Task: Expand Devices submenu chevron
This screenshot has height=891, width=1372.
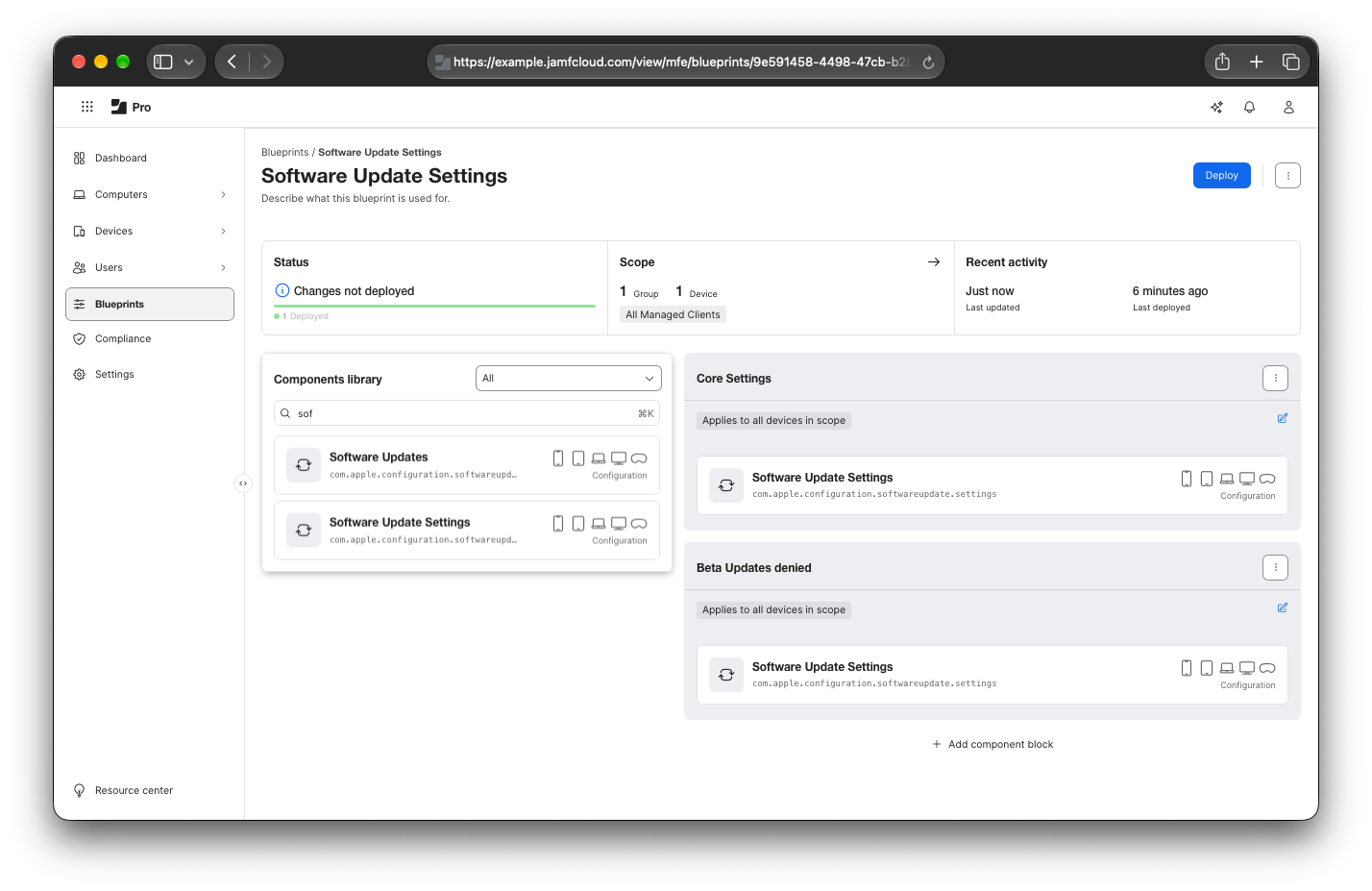Action: click(x=223, y=231)
